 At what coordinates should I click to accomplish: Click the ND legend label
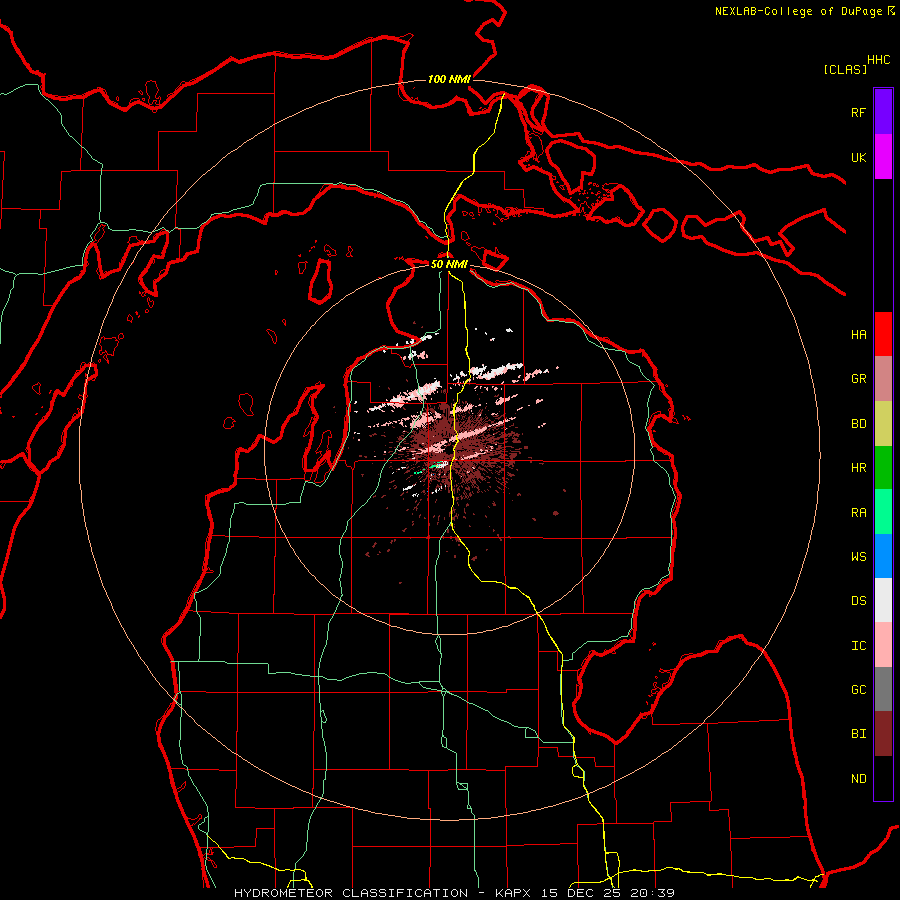click(858, 779)
